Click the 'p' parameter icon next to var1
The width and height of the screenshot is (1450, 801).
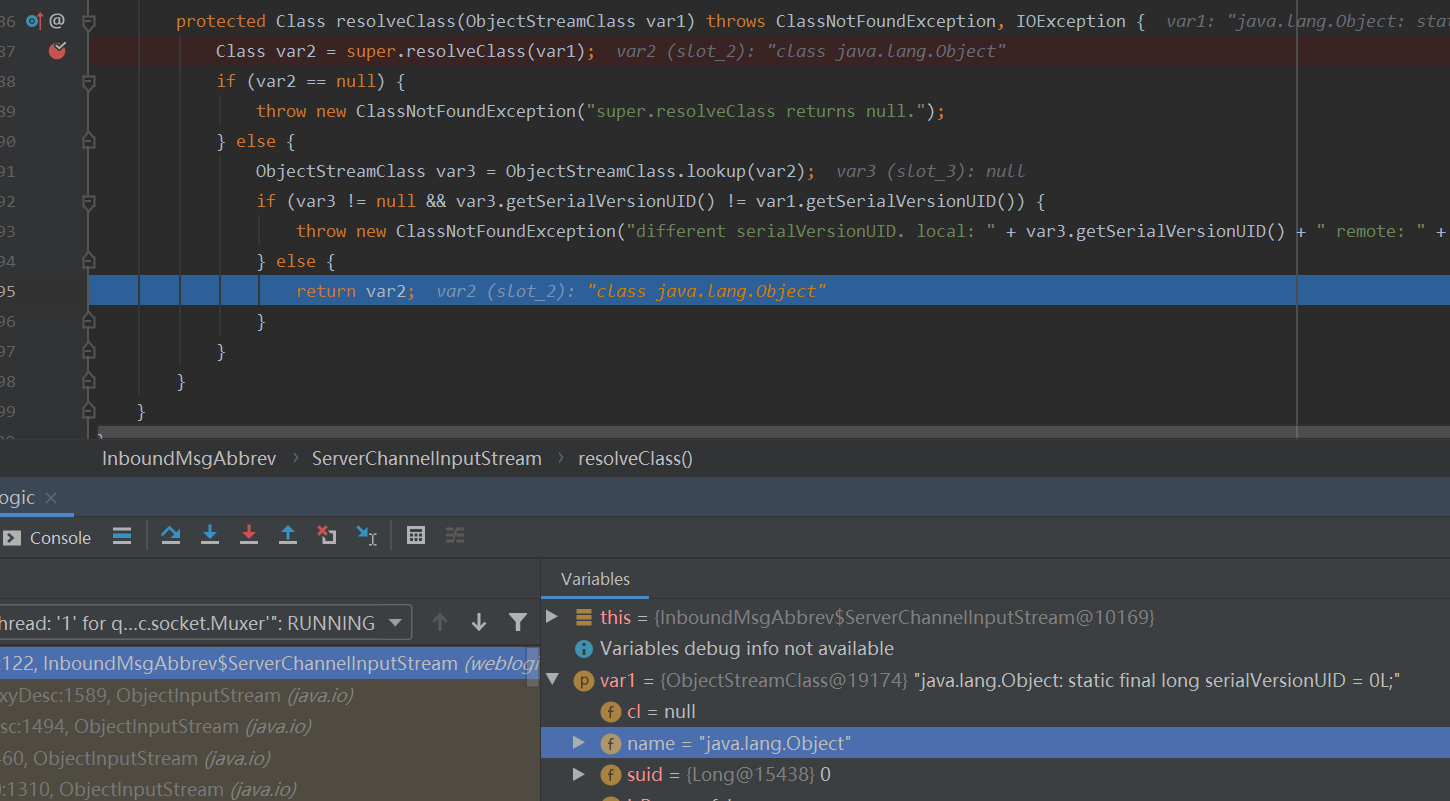click(584, 681)
